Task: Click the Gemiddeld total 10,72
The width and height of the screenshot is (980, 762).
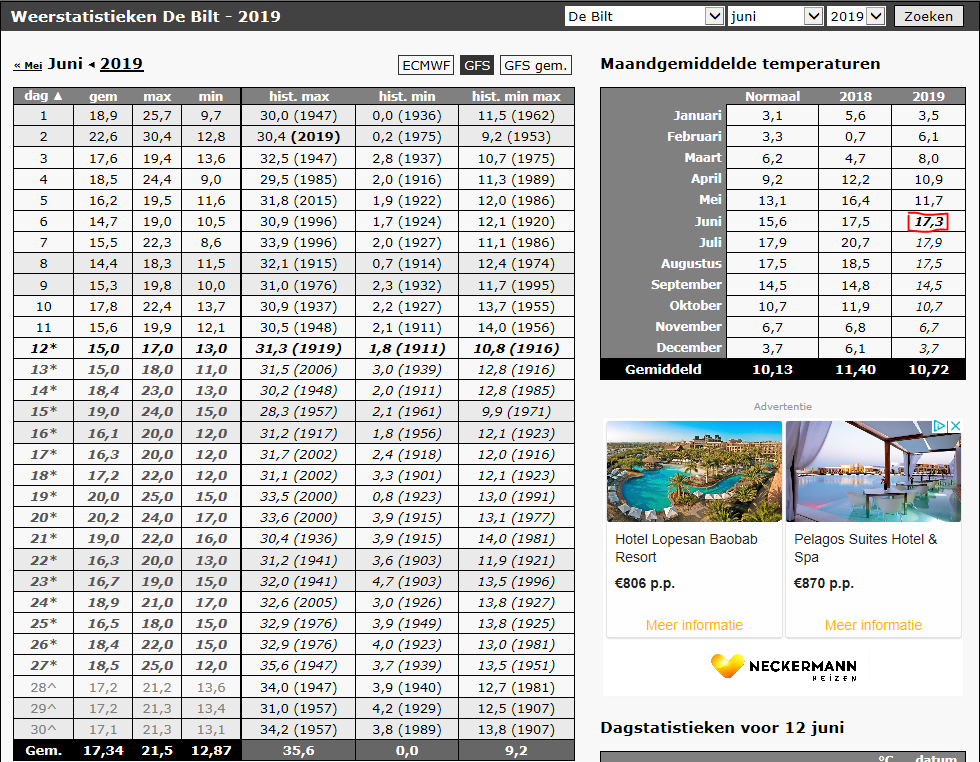Action: pyautogui.click(x=928, y=369)
